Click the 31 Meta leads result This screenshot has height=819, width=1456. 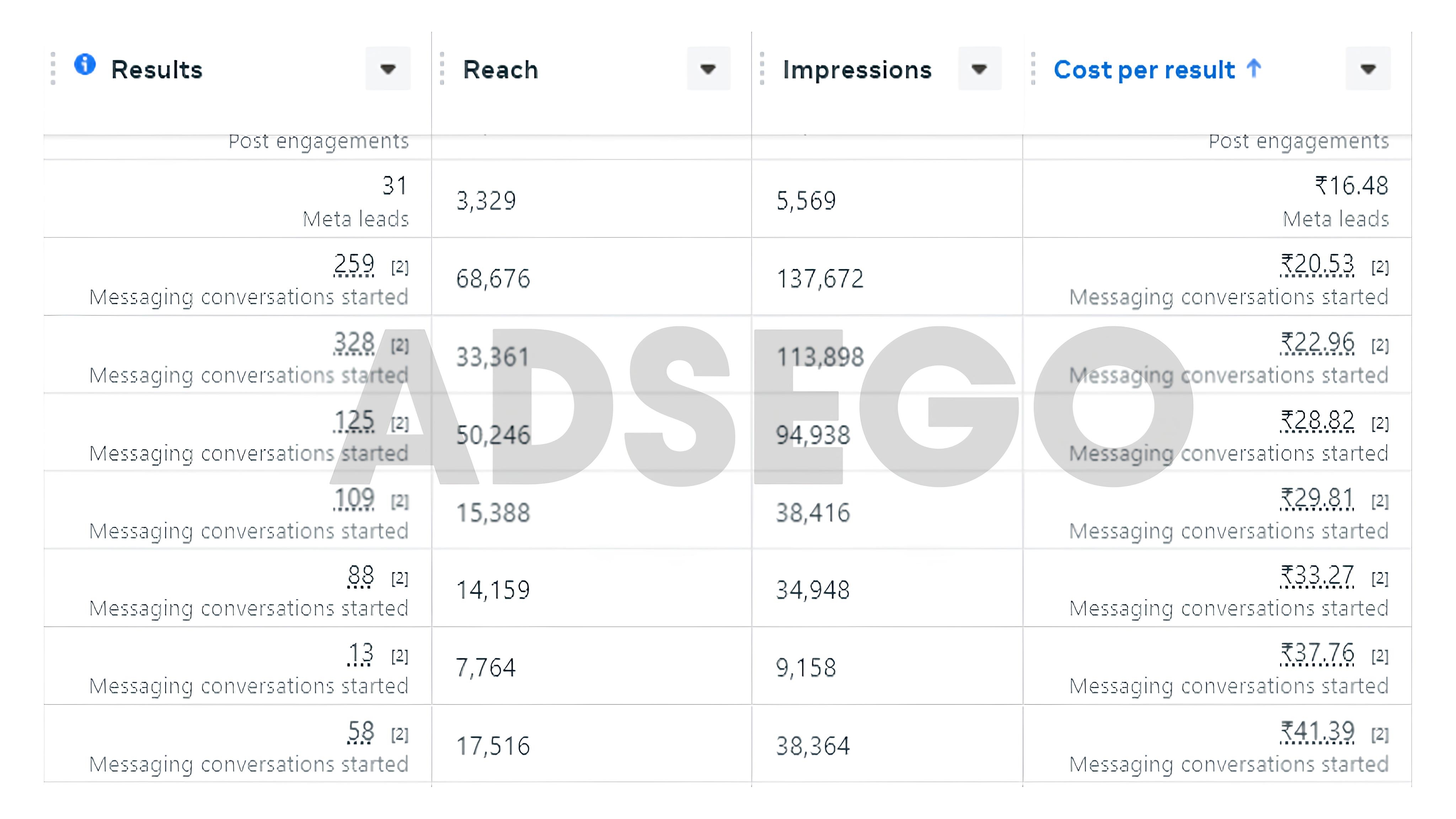[395, 186]
